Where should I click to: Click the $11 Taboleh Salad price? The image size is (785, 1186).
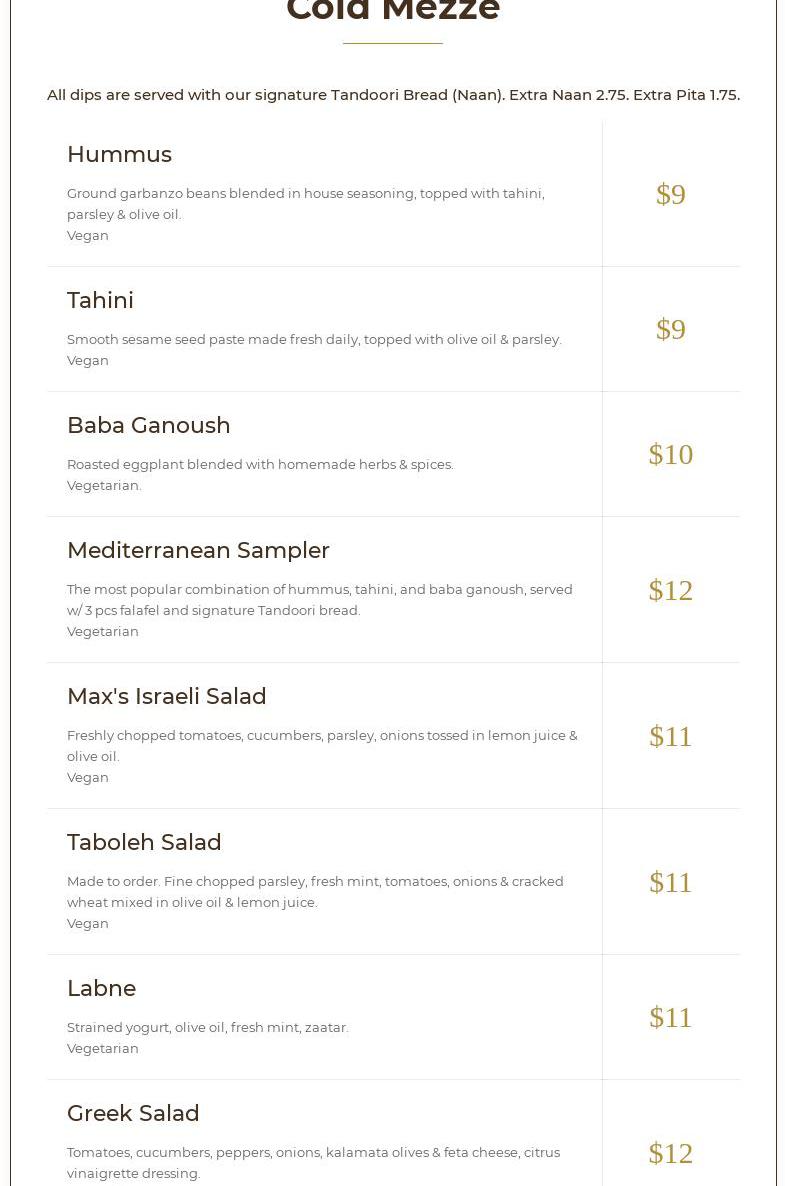coord(670,882)
